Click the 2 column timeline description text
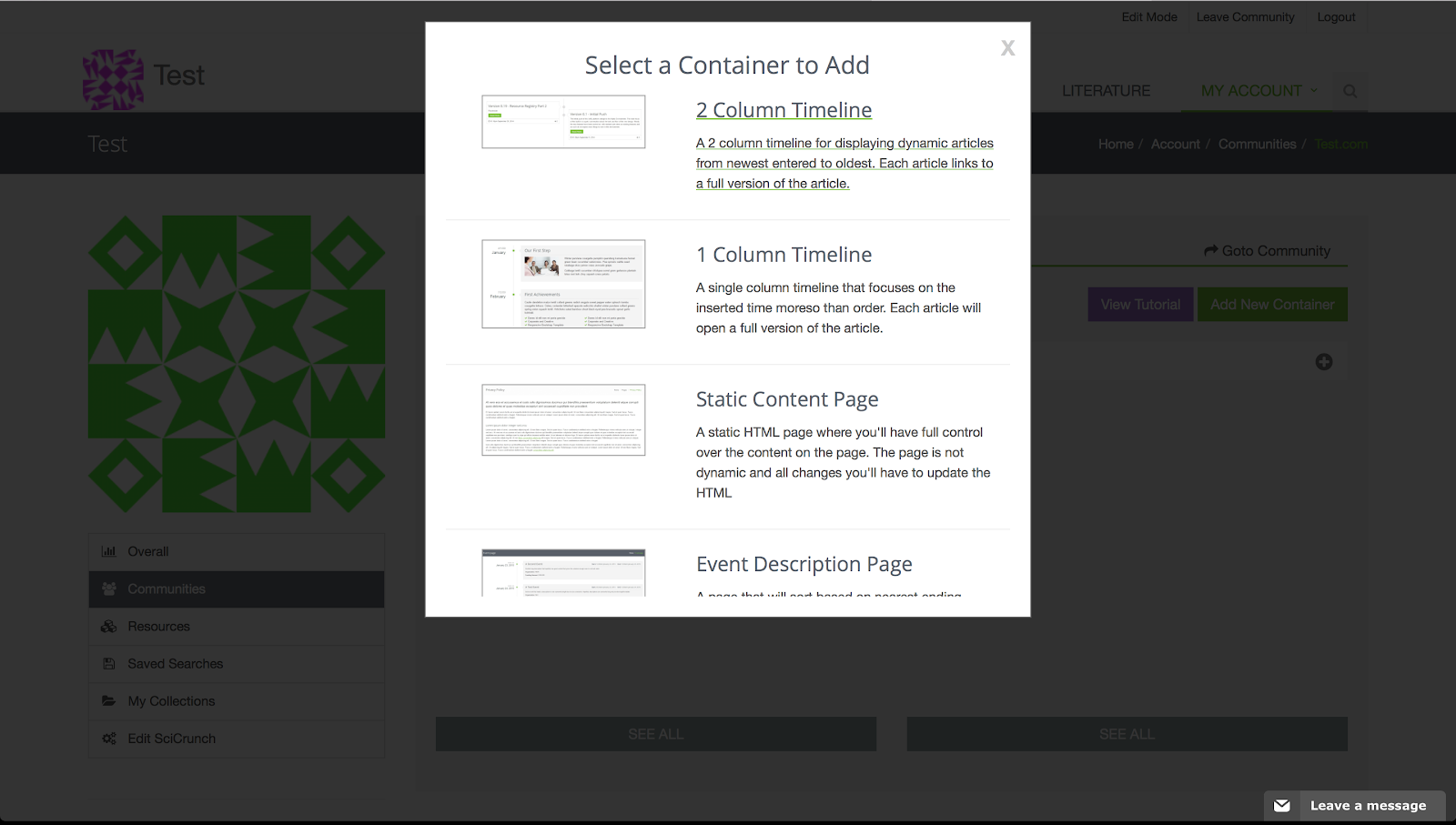This screenshot has height=825, width=1456. pos(844,163)
